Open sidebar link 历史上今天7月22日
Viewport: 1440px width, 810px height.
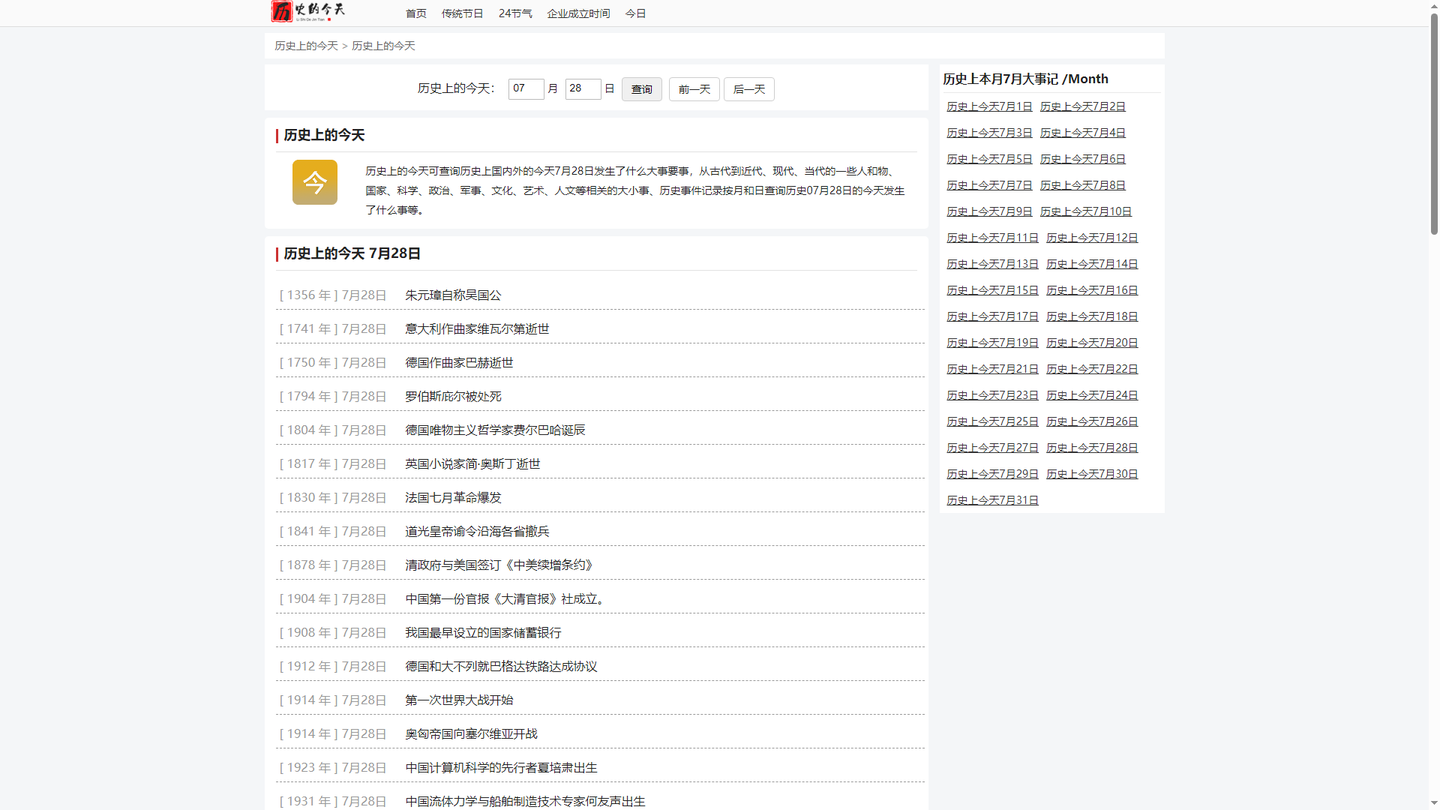coord(1092,369)
